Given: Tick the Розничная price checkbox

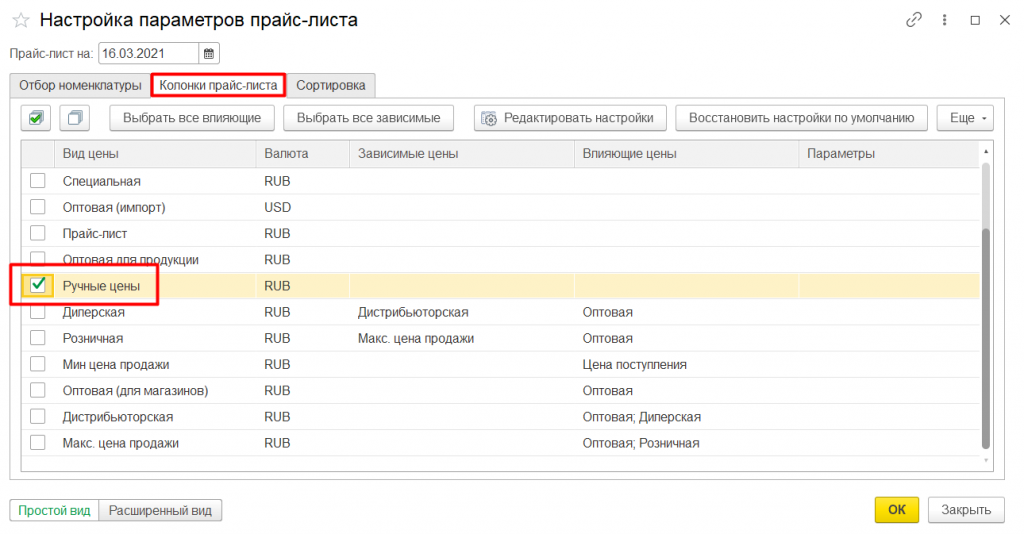Looking at the screenshot, I should pos(38,338).
